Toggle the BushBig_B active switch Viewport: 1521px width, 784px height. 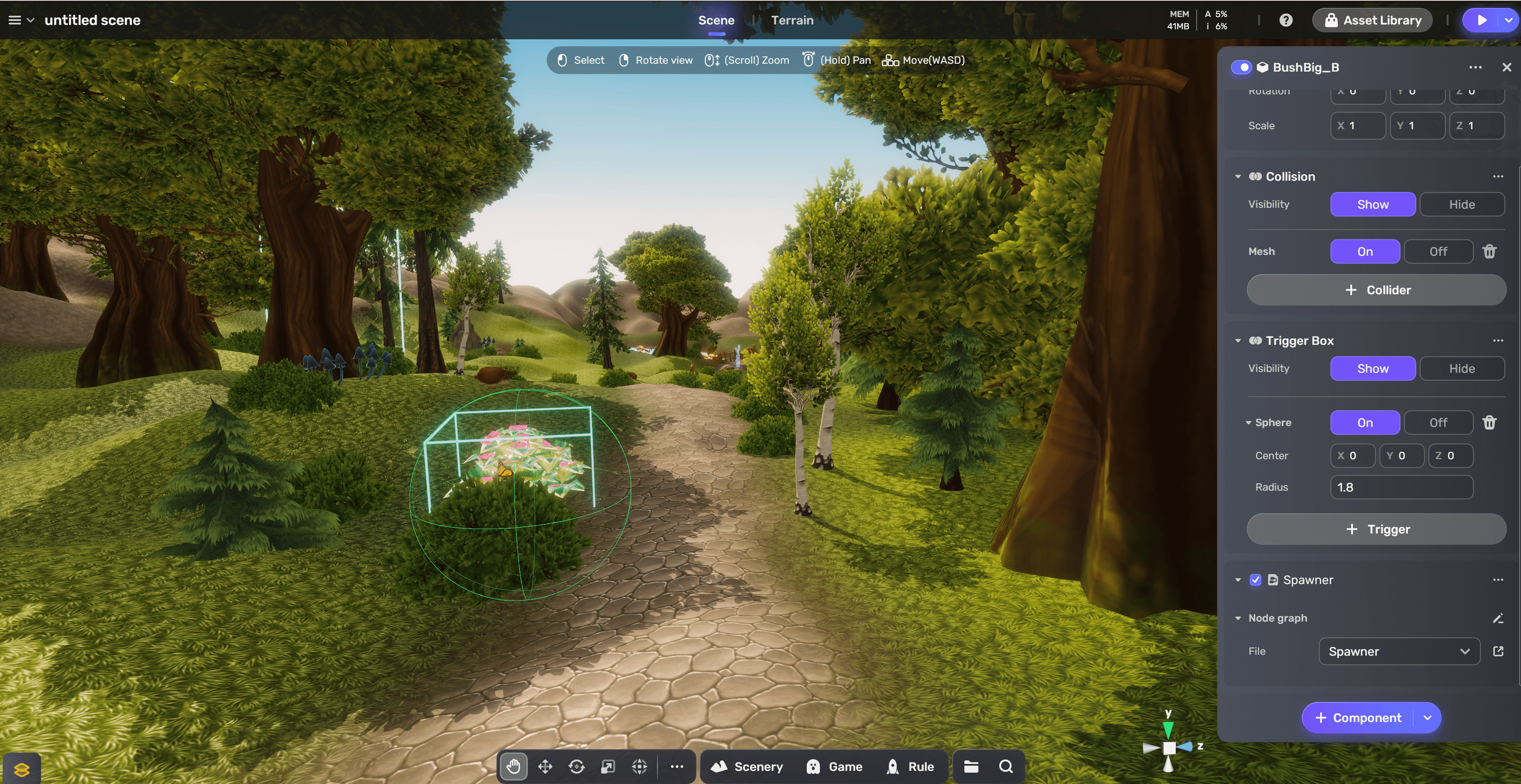tap(1241, 67)
